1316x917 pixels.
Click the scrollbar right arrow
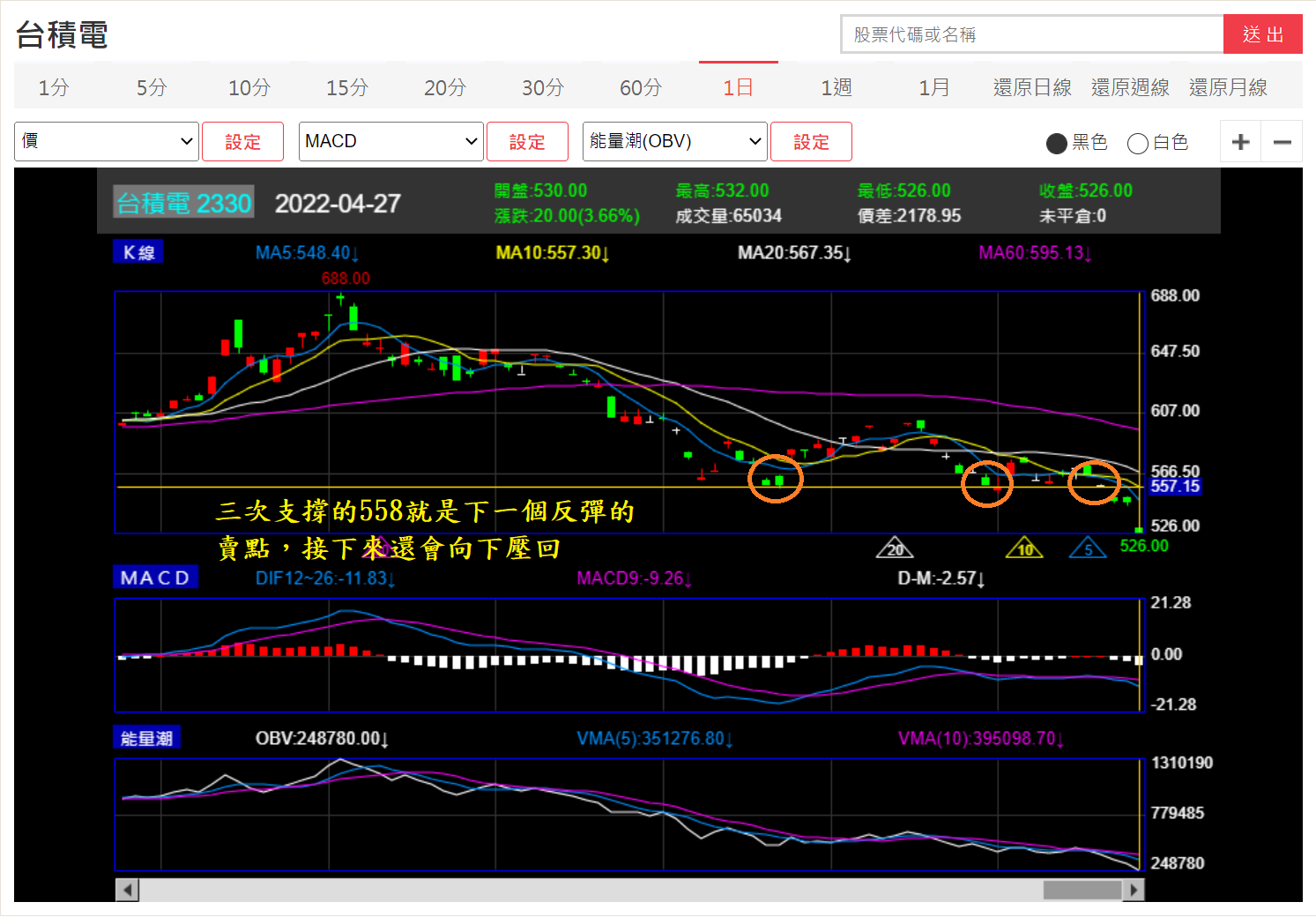(1134, 890)
